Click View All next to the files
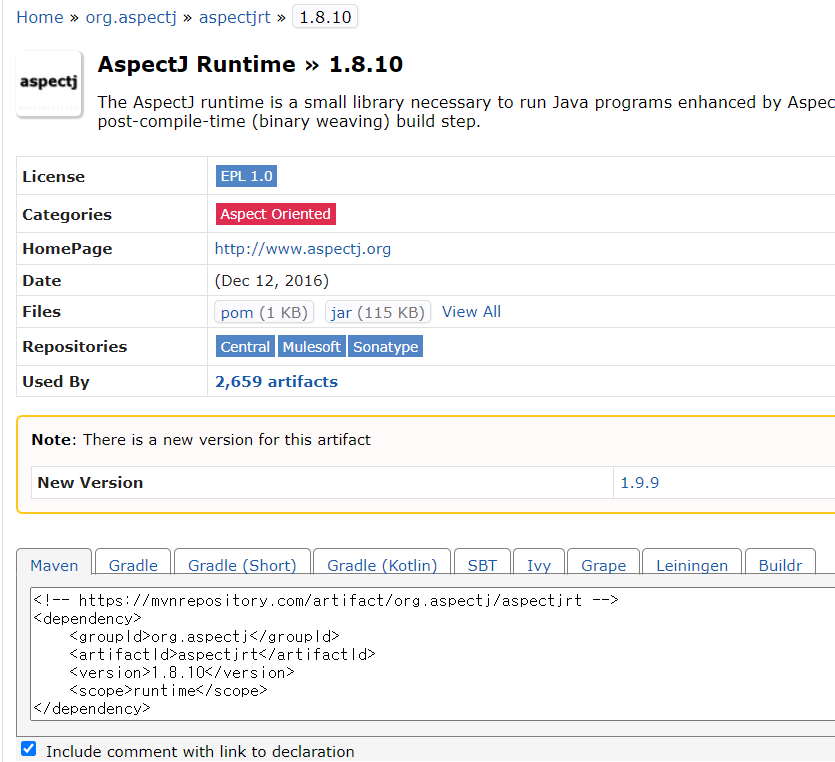 [471, 311]
